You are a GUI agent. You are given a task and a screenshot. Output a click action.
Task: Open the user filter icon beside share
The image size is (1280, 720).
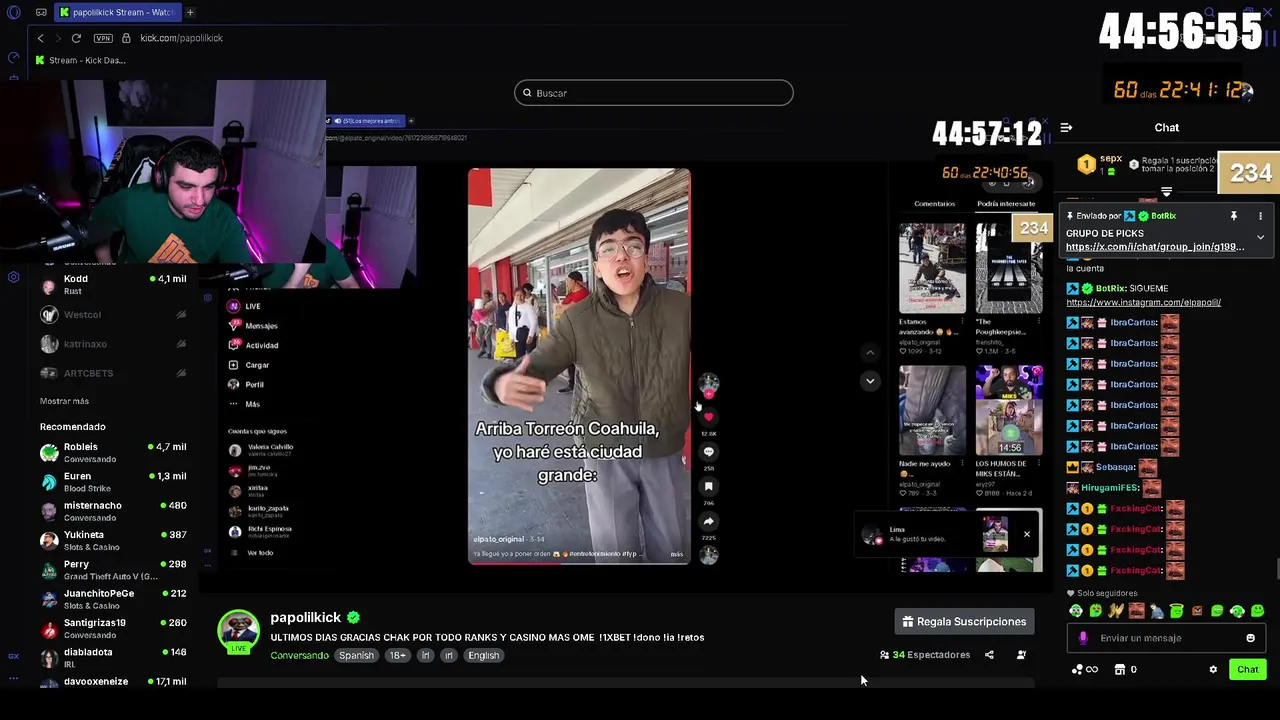tap(1021, 655)
